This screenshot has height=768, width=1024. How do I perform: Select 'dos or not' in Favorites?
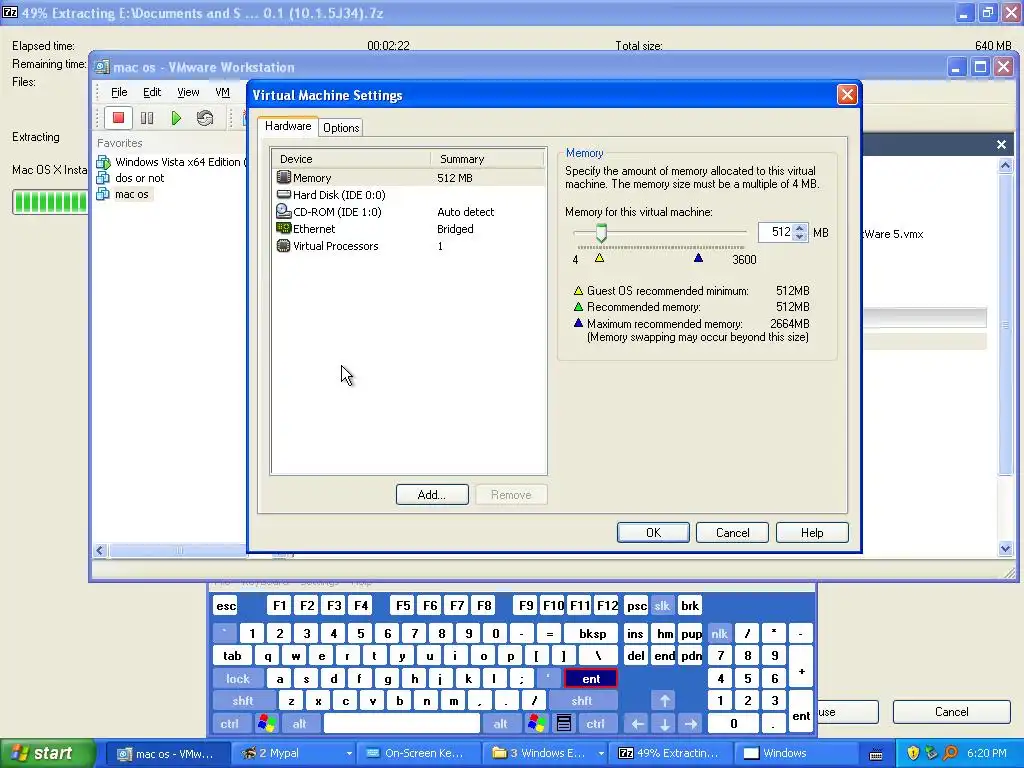[131, 178]
